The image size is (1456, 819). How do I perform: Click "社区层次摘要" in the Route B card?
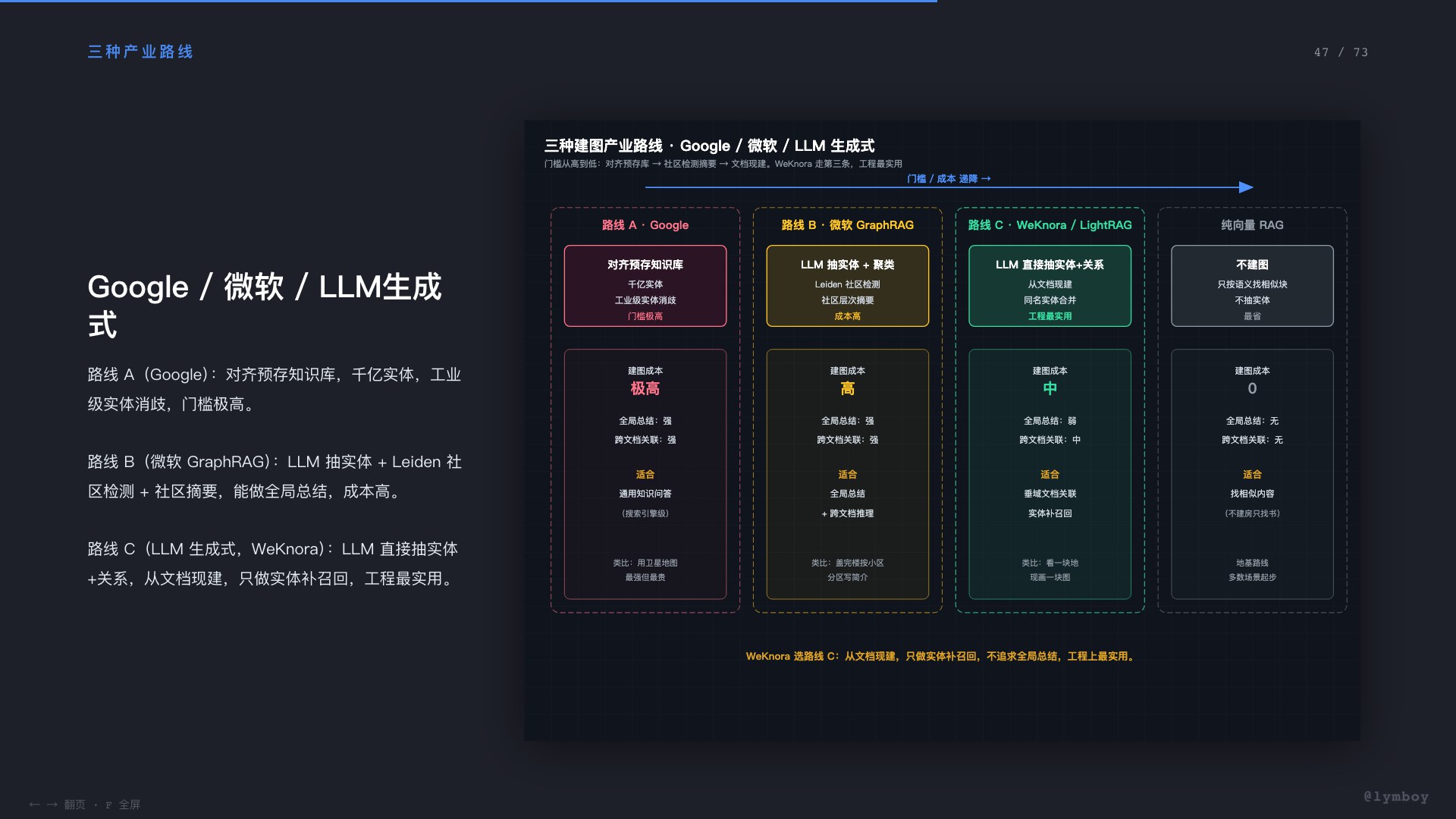click(x=848, y=300)
